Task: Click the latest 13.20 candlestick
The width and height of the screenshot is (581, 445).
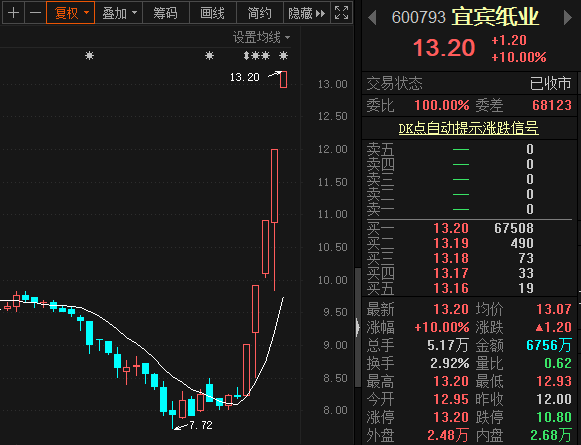Action: (x=283, y=79)
